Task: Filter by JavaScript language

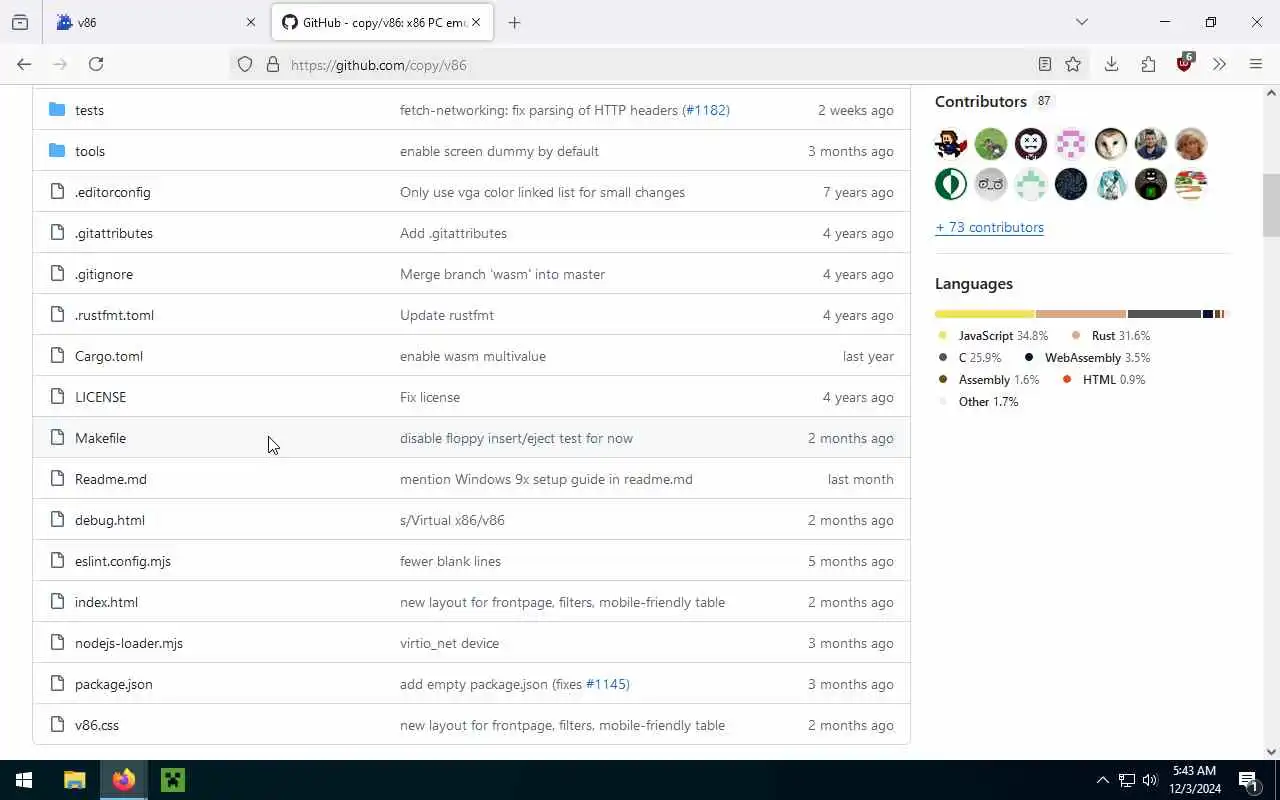Action: 1003,336
